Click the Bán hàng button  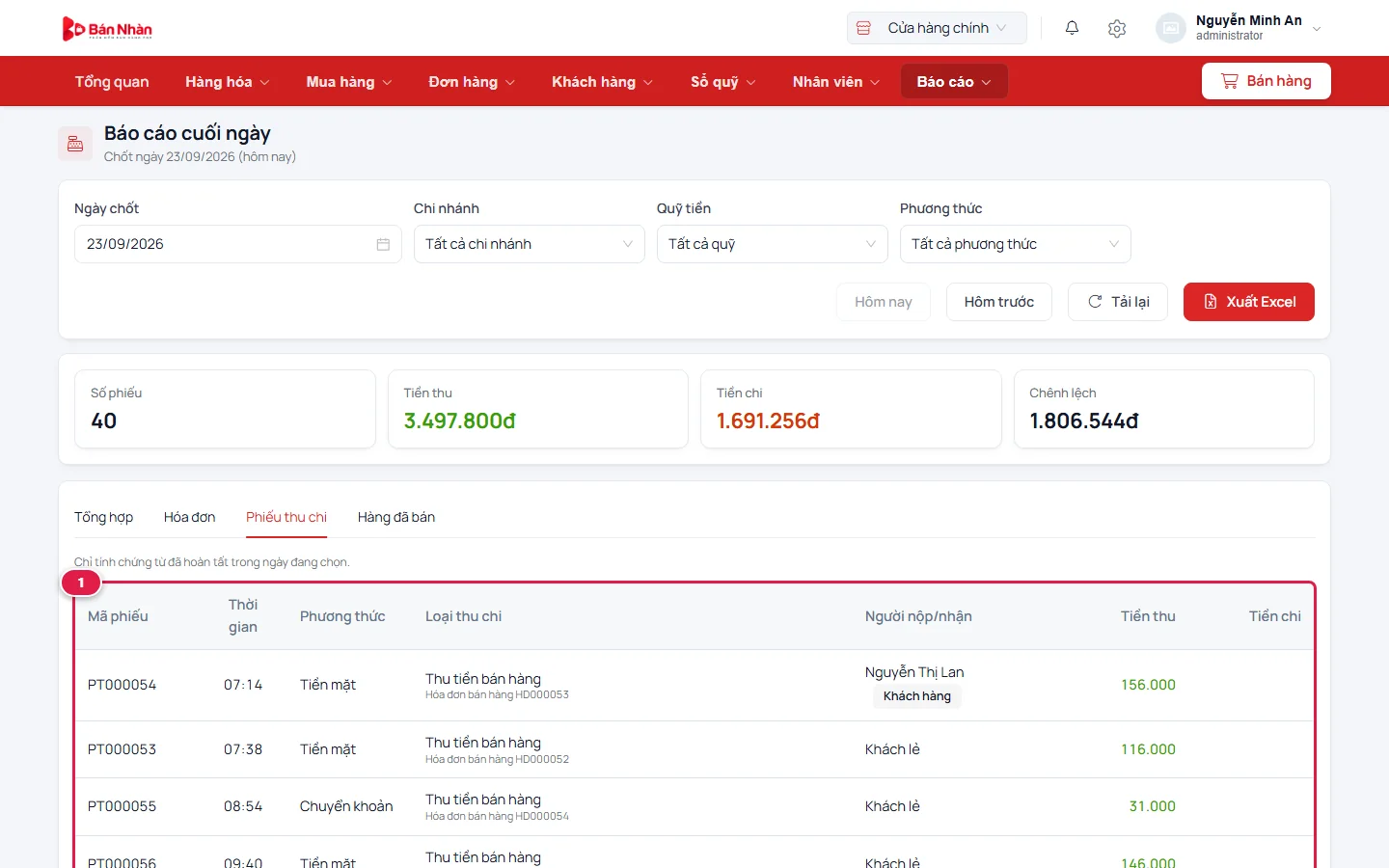(x=1266, y=81)
